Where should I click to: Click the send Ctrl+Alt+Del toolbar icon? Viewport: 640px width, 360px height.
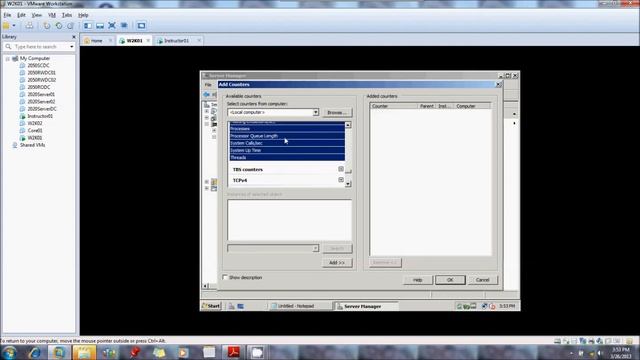29,26
